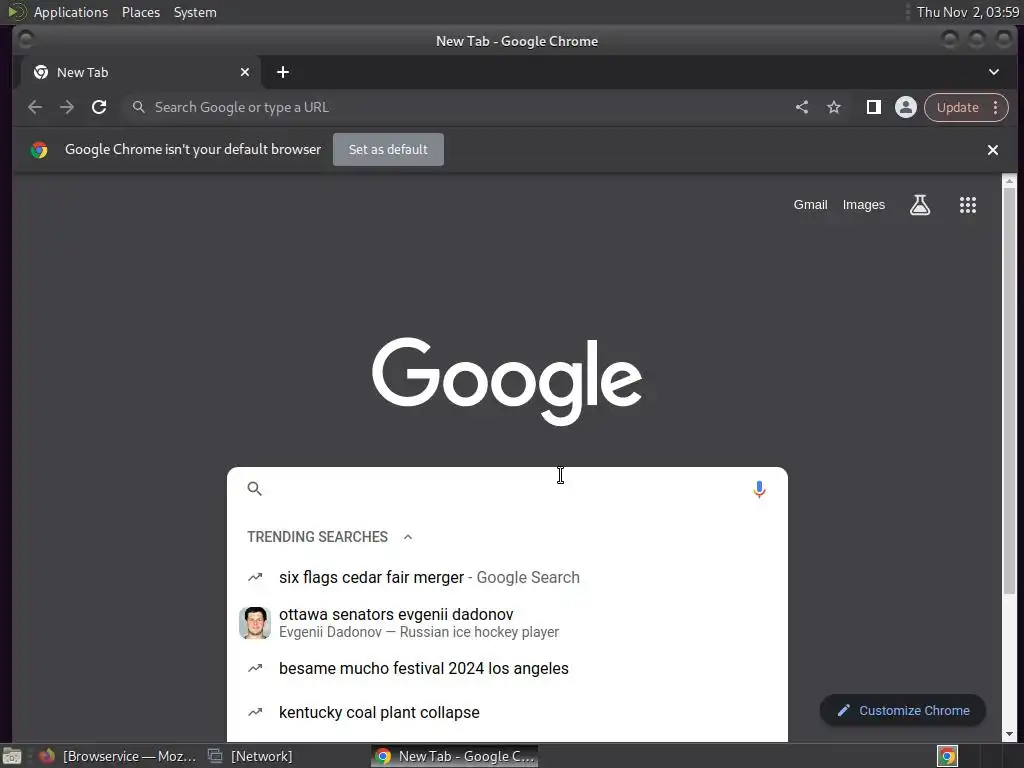
Task: Open the Applications menu
Action: pos(71,12)
